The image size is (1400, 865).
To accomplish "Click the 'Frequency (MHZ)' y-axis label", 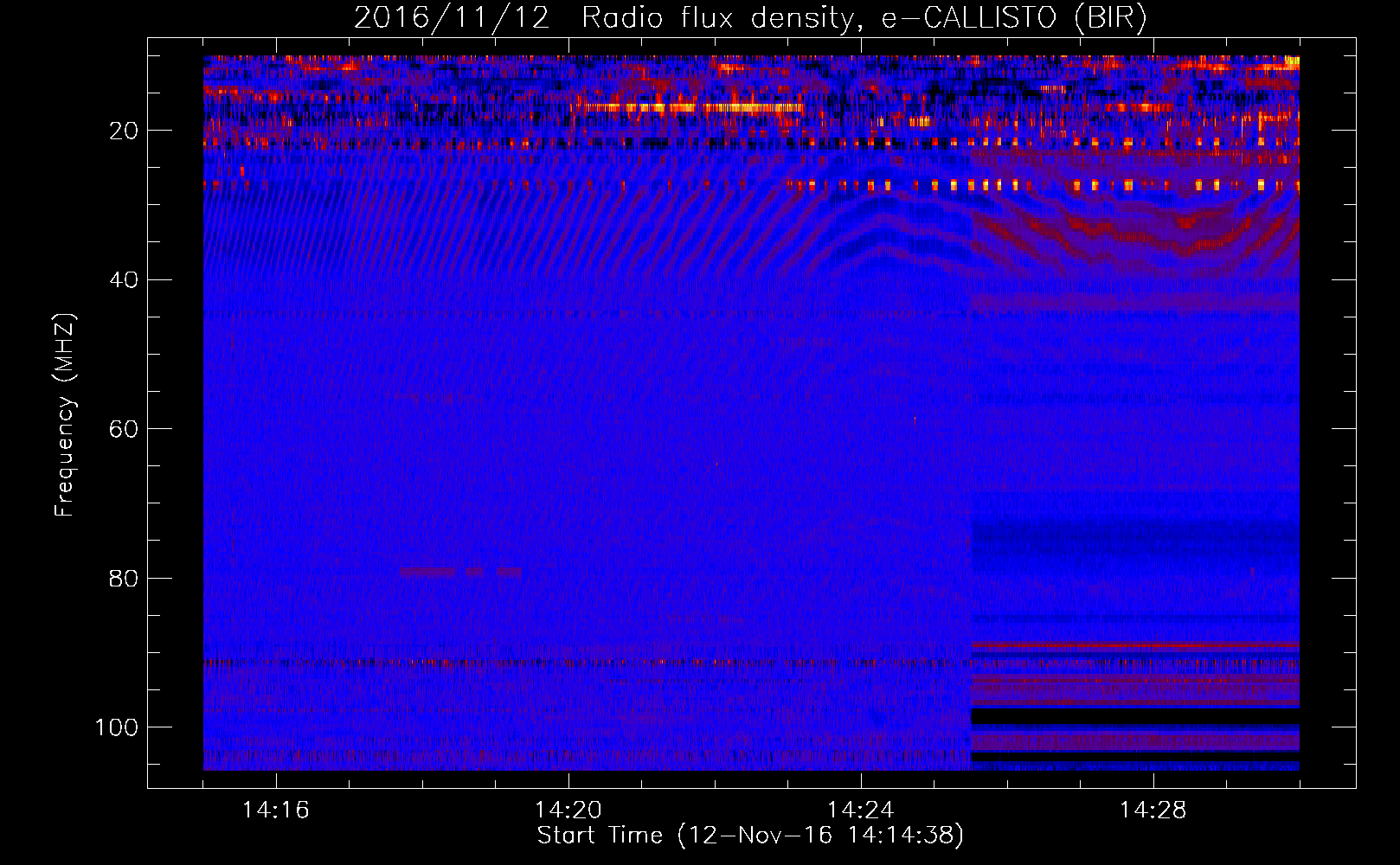I will pyautogui.click(x=65, y=415).
